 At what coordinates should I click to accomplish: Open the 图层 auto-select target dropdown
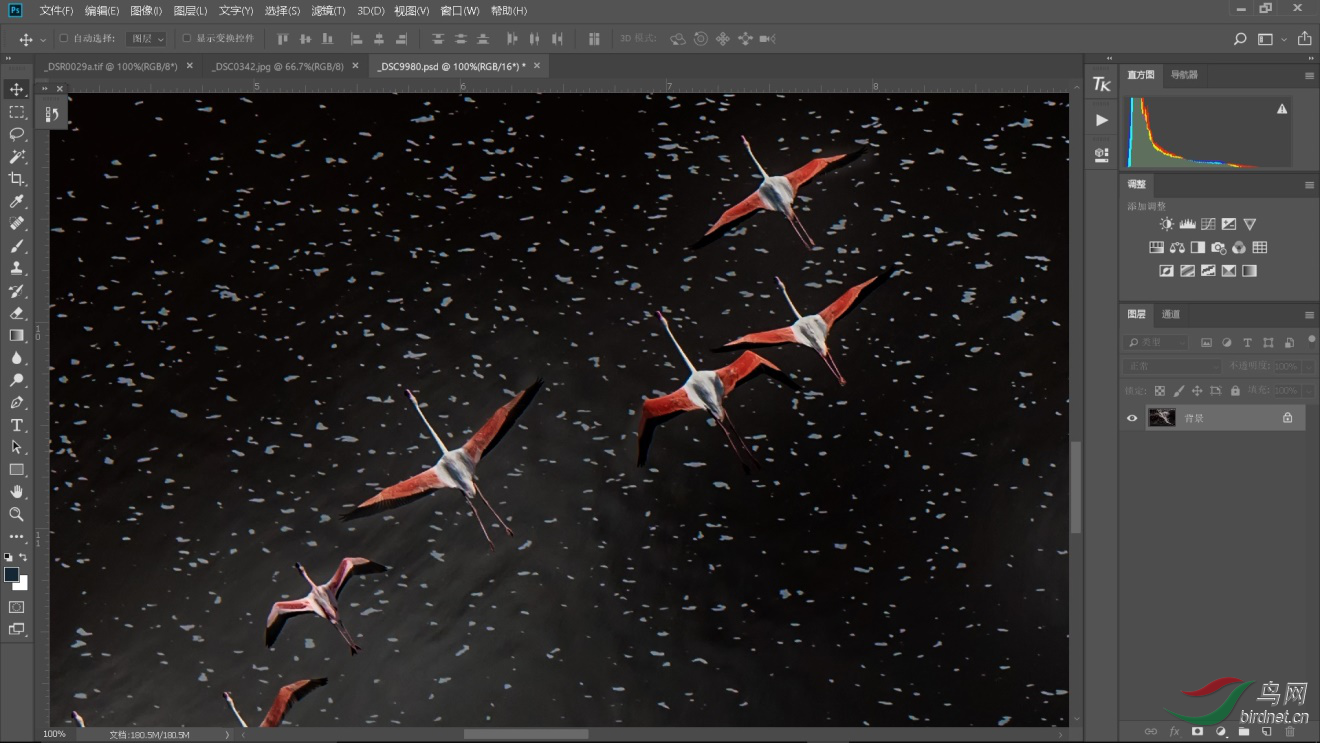[x=146, y=39]
